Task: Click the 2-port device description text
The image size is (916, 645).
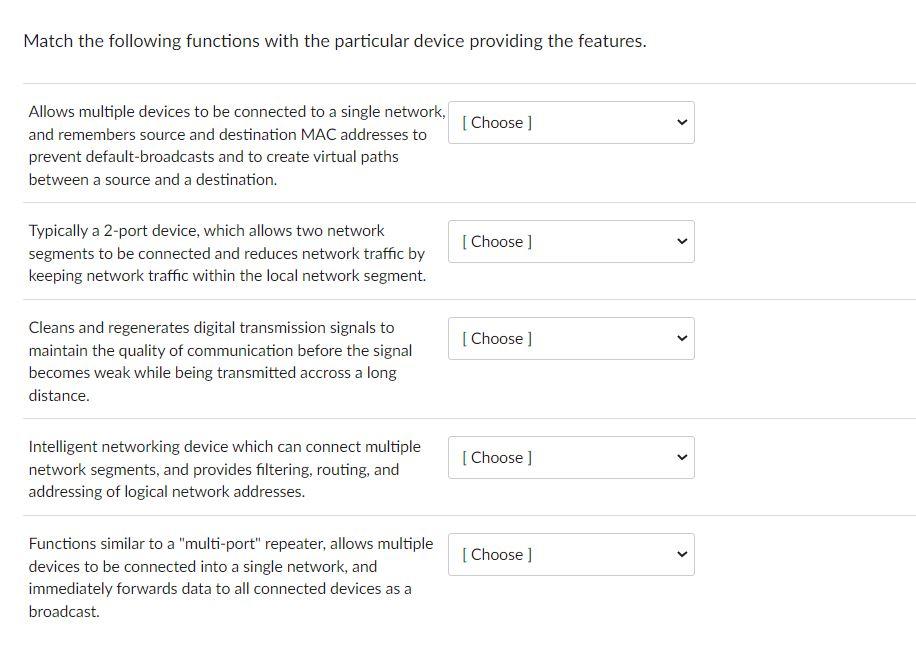Action: point(230,253)
